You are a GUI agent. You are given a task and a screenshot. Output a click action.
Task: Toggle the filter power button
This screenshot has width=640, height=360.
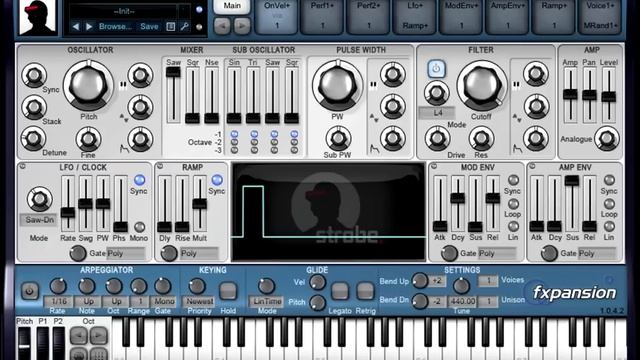pyautogui.click(x=436, y=69)
